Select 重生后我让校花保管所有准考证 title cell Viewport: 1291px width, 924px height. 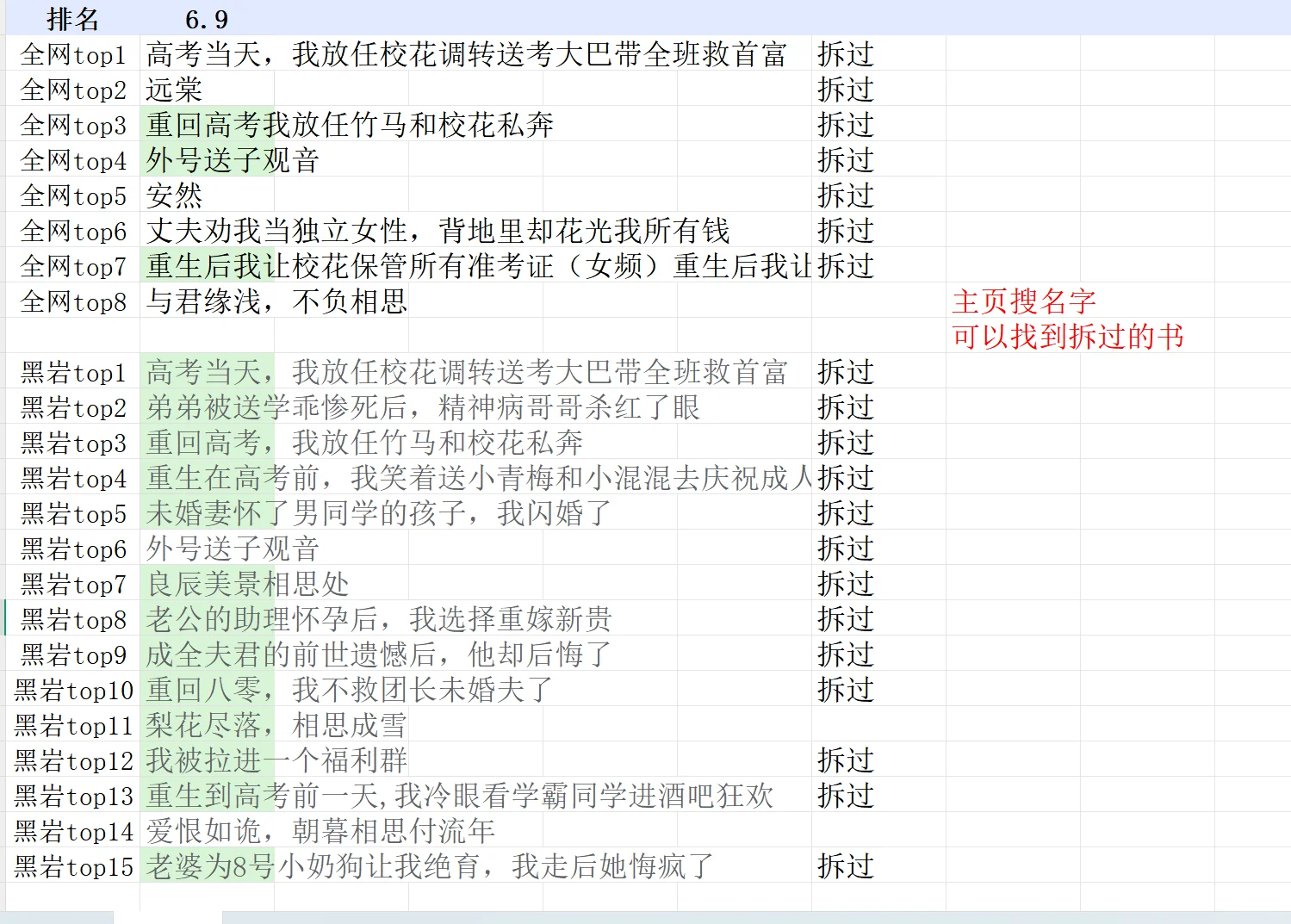(x=478, y=266)
